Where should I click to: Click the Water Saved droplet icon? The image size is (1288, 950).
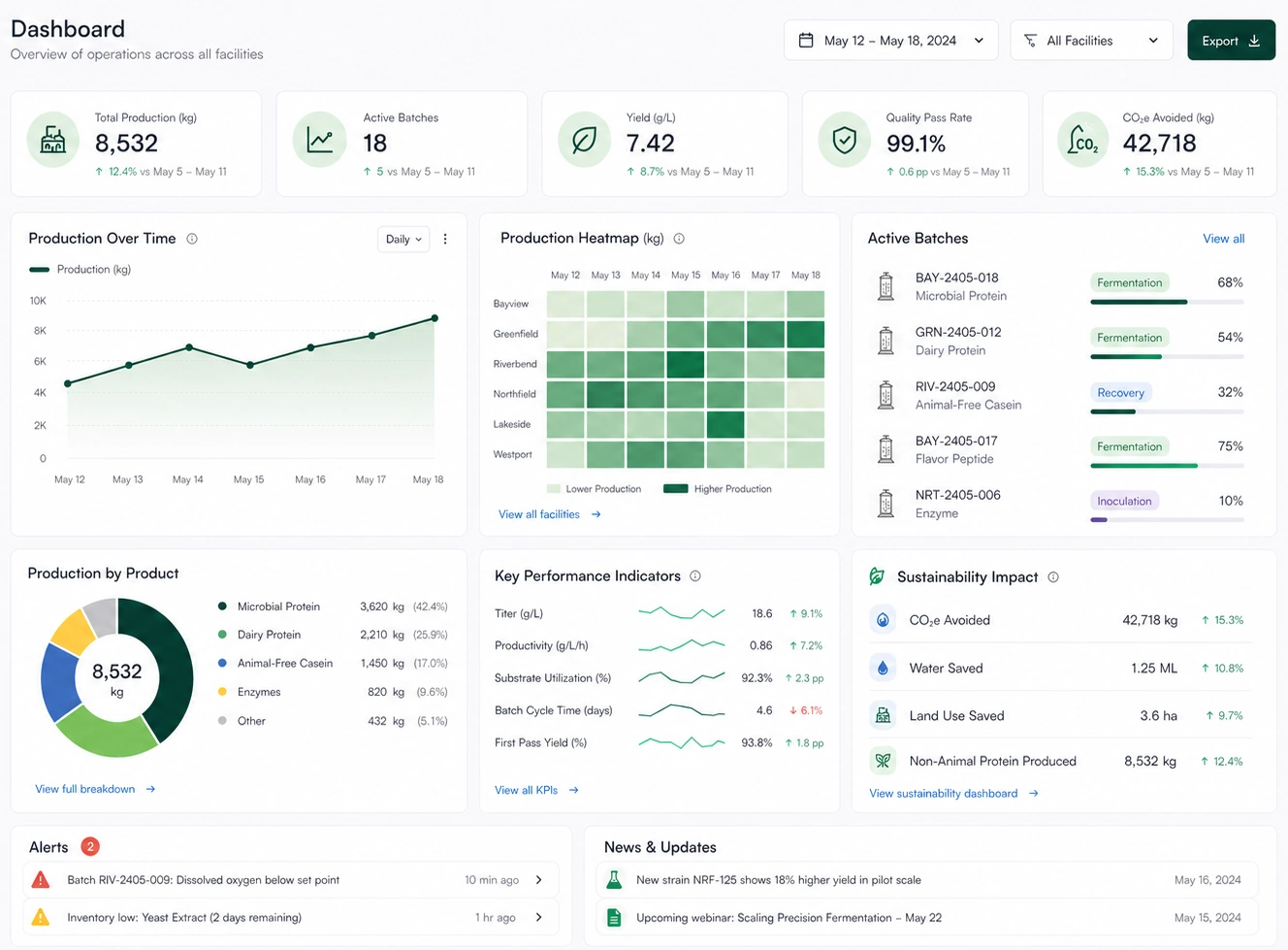tap(883, 668)
